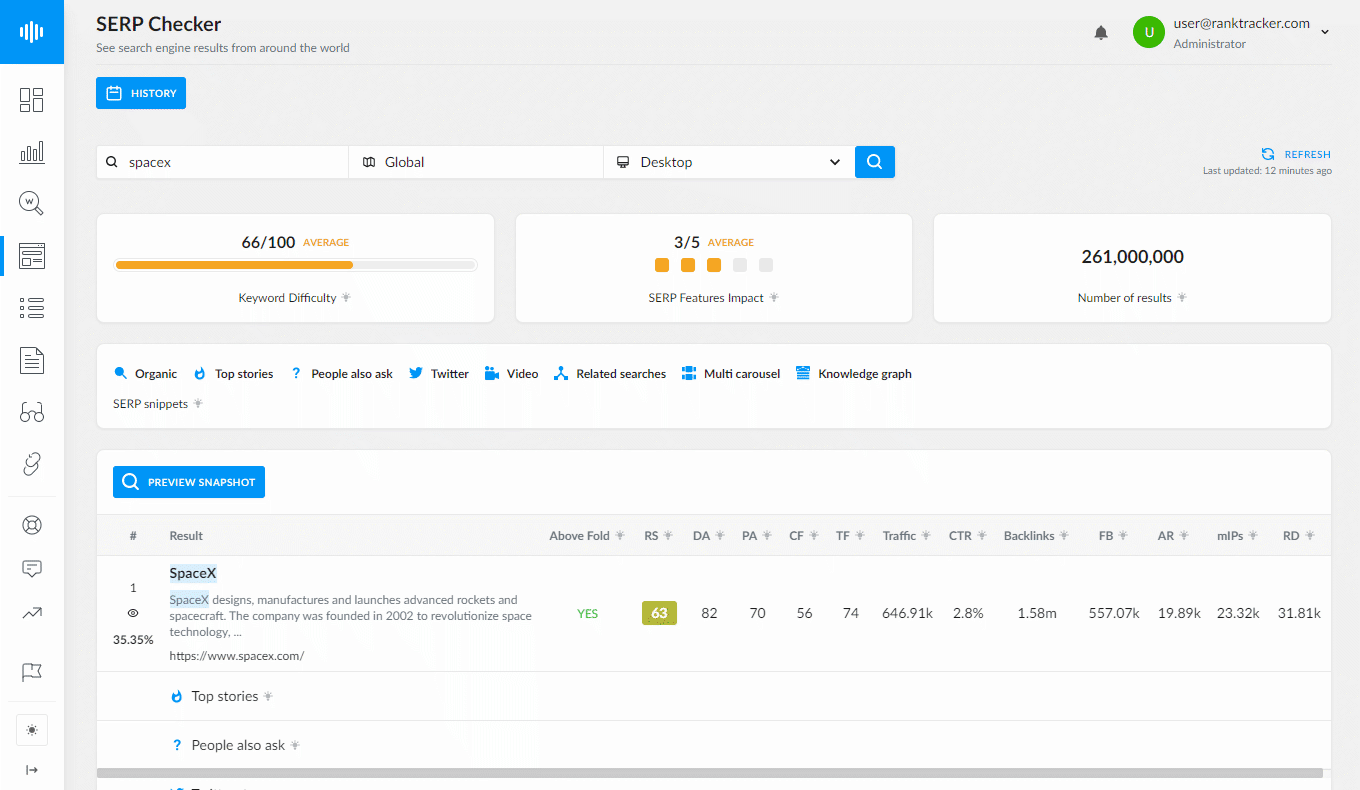Click the eye icon under rank 1
Viewport: 1360px width, 790px height.
(133, 613)
